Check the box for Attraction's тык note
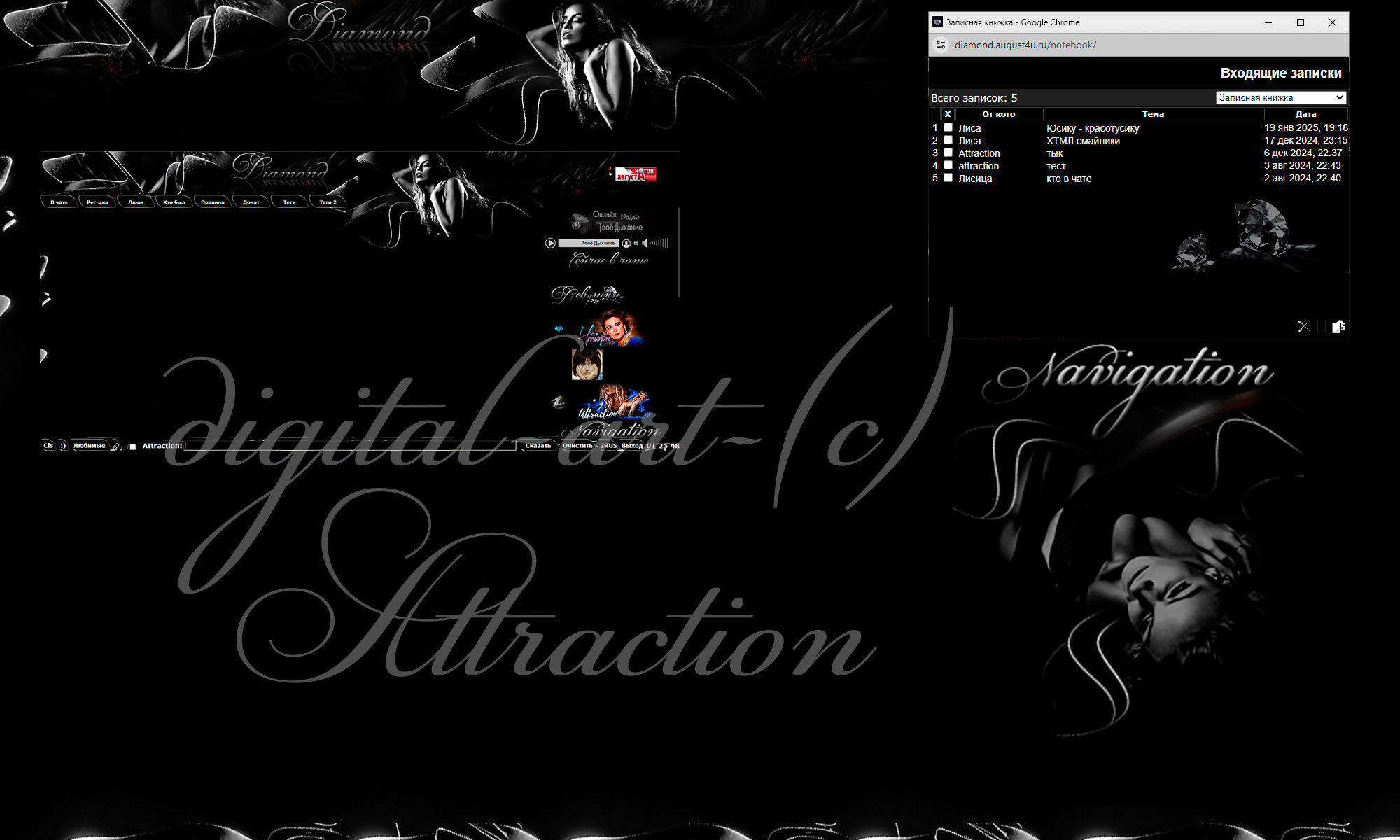The width and height of the screenshot is (1400, 840). click(x=948, y=153)
